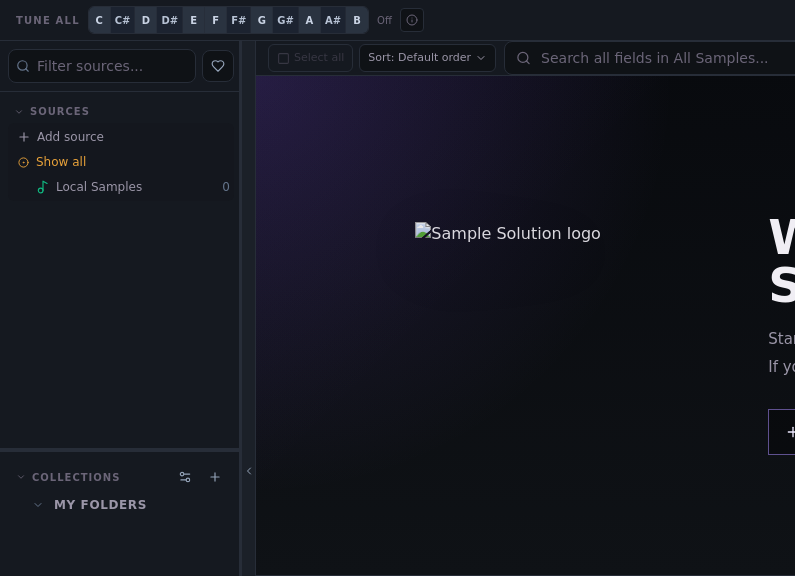Click the search magnifier in sample search
The image size is (795, 576).
(x=524, y=58)
